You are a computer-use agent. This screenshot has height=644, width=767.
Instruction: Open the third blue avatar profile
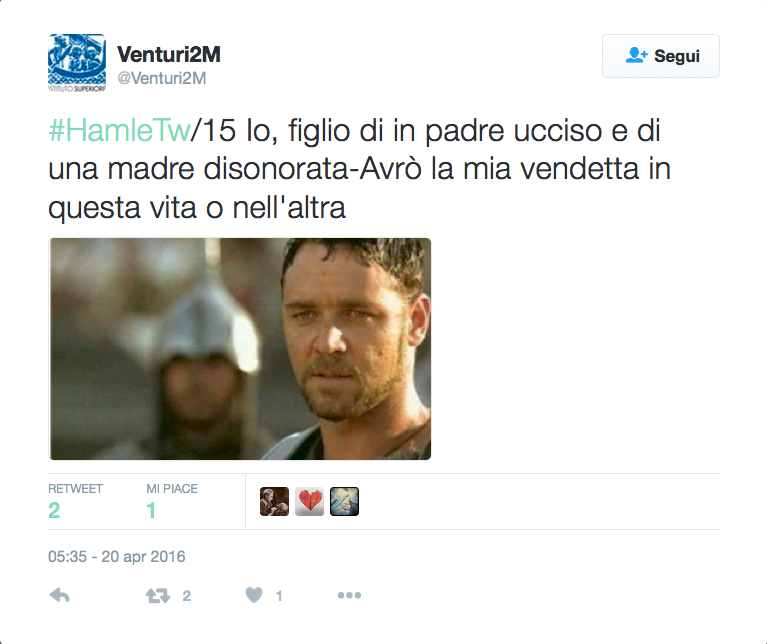click(344, 501)
